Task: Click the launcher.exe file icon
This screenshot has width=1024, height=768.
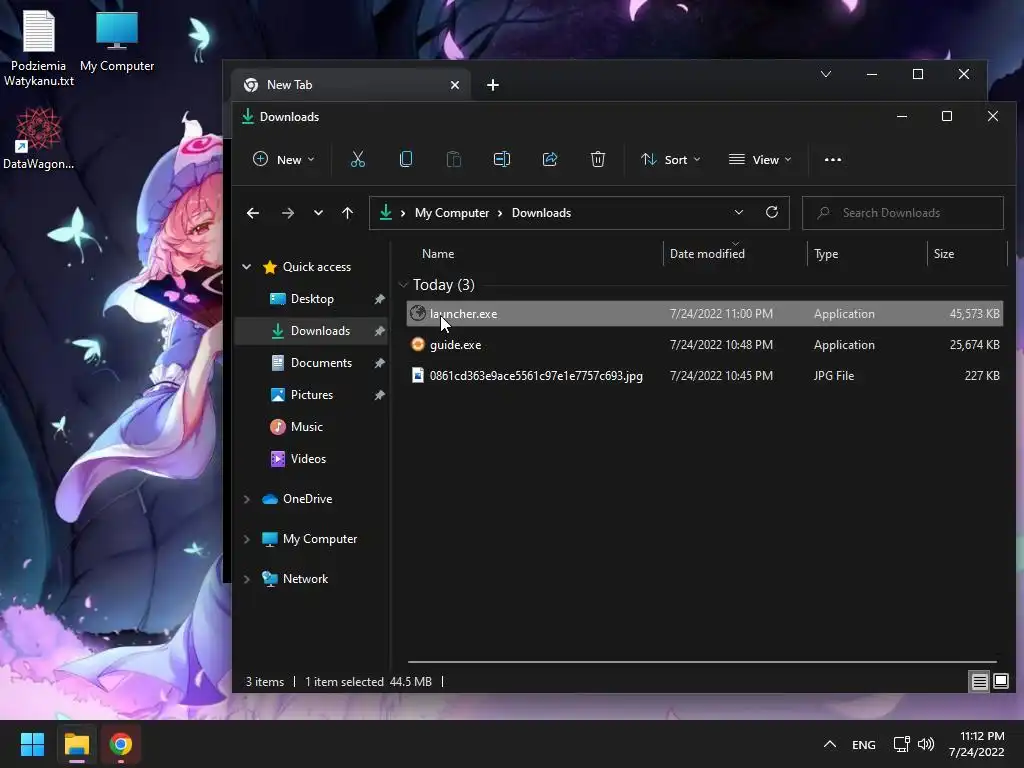Action: point(418,313)
